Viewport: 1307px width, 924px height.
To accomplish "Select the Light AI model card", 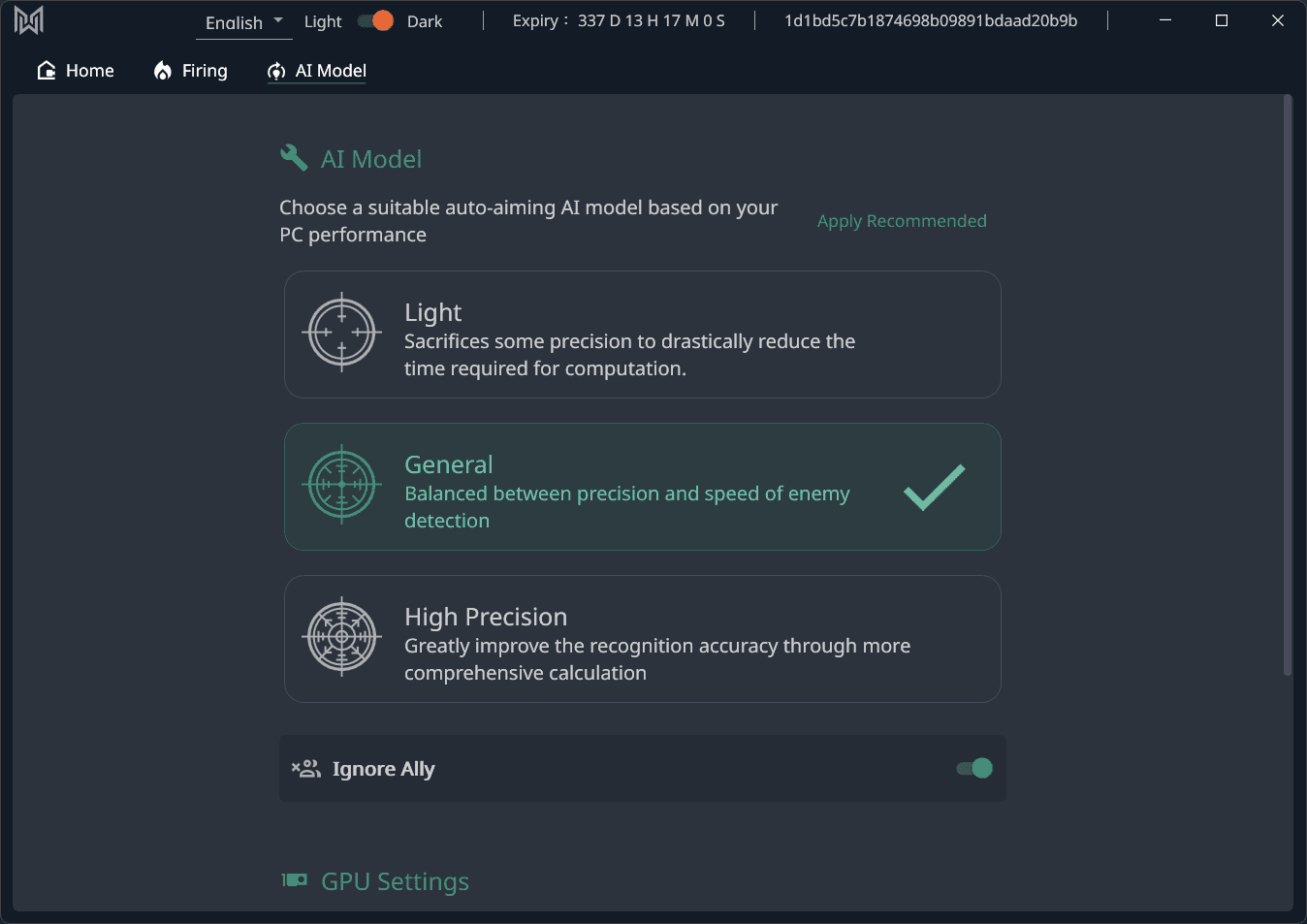I will pos(642,335).
